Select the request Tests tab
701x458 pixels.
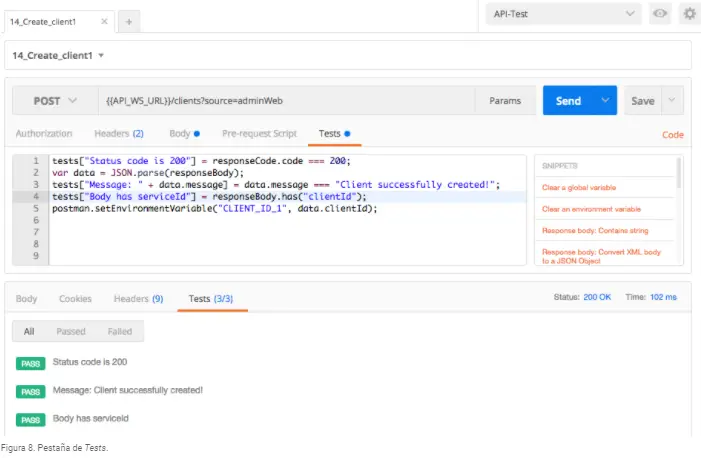pyautogui.click(x=334, y=133)
